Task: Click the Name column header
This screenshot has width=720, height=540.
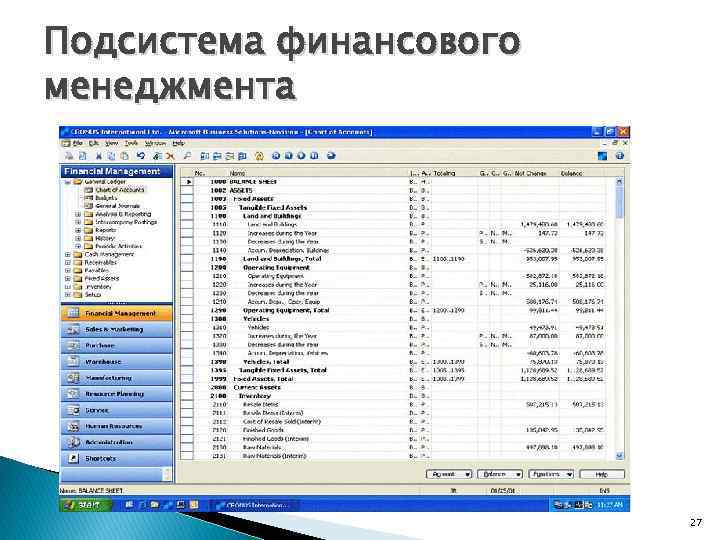Action: pos(318,173)
